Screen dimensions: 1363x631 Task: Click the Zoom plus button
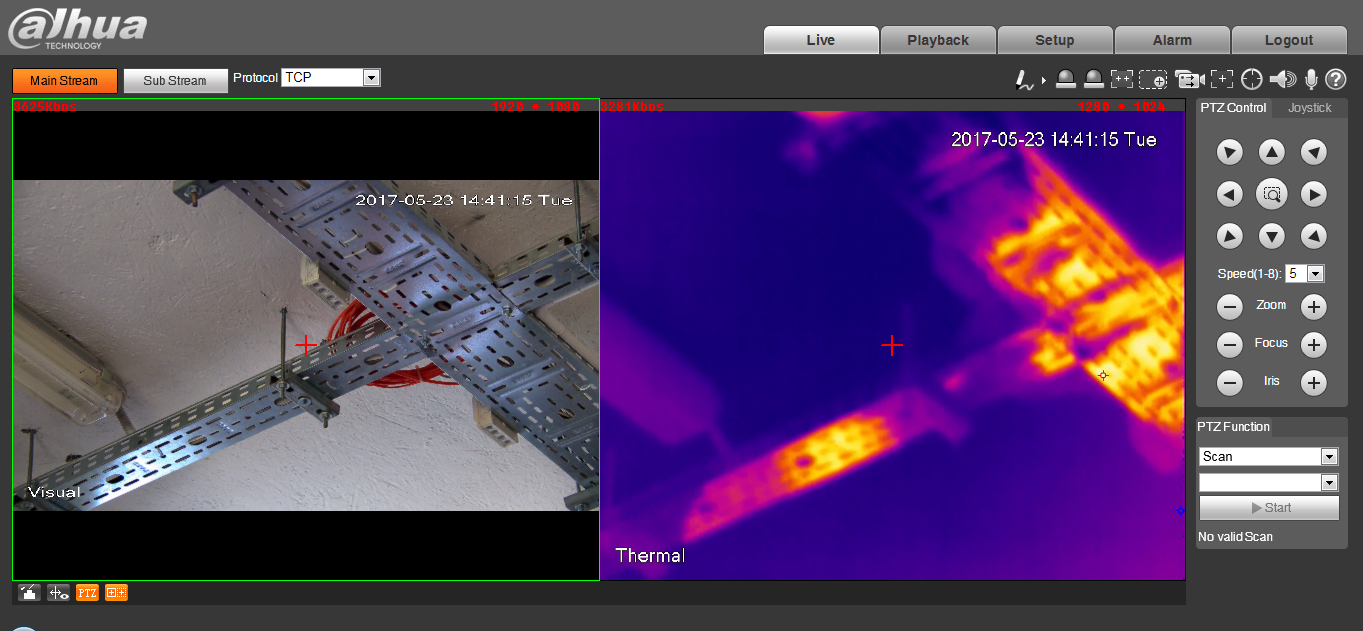[1313, 307]
